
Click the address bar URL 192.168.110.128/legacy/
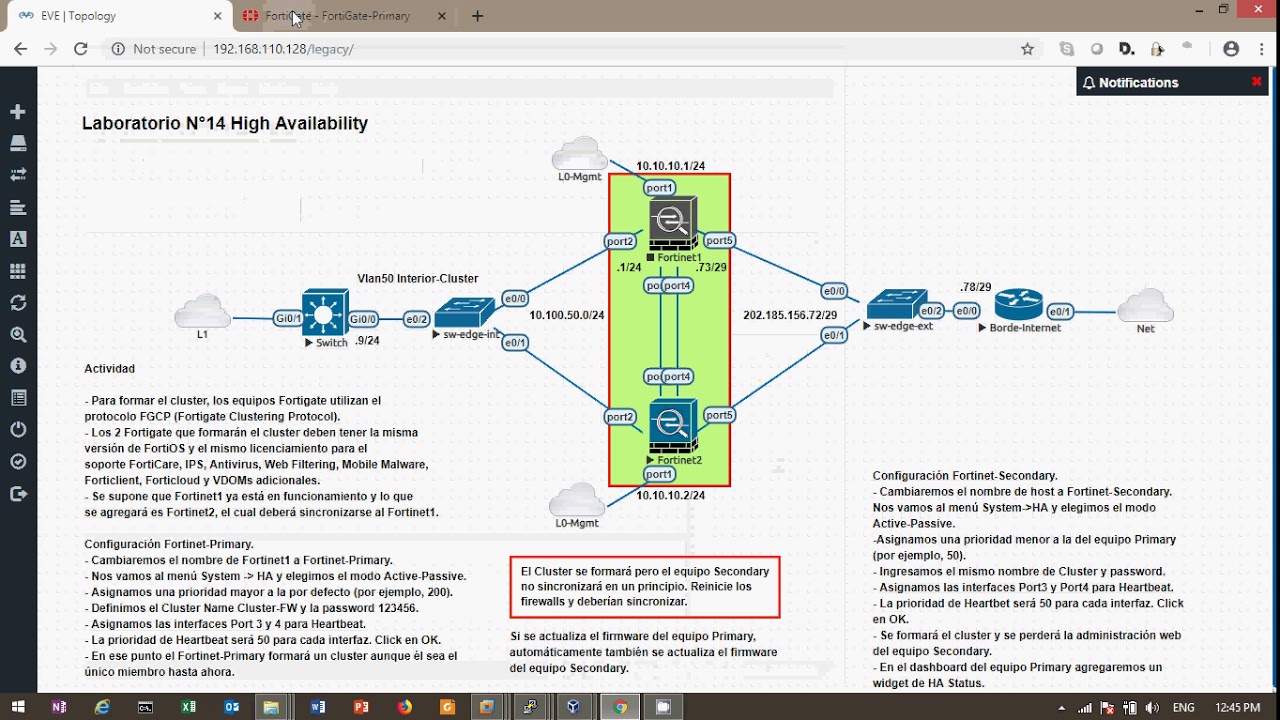(x=283, y=48)
